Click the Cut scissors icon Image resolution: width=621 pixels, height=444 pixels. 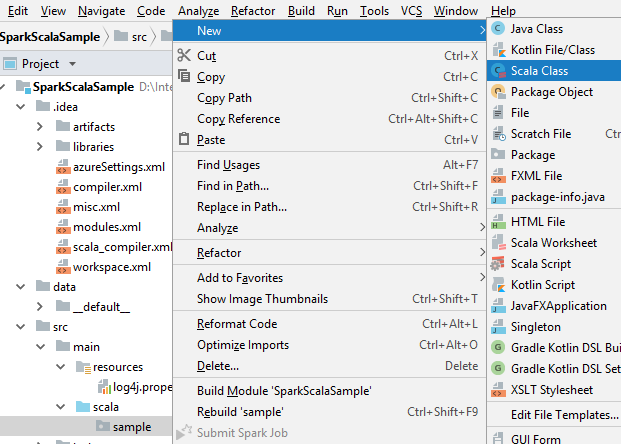183,56
